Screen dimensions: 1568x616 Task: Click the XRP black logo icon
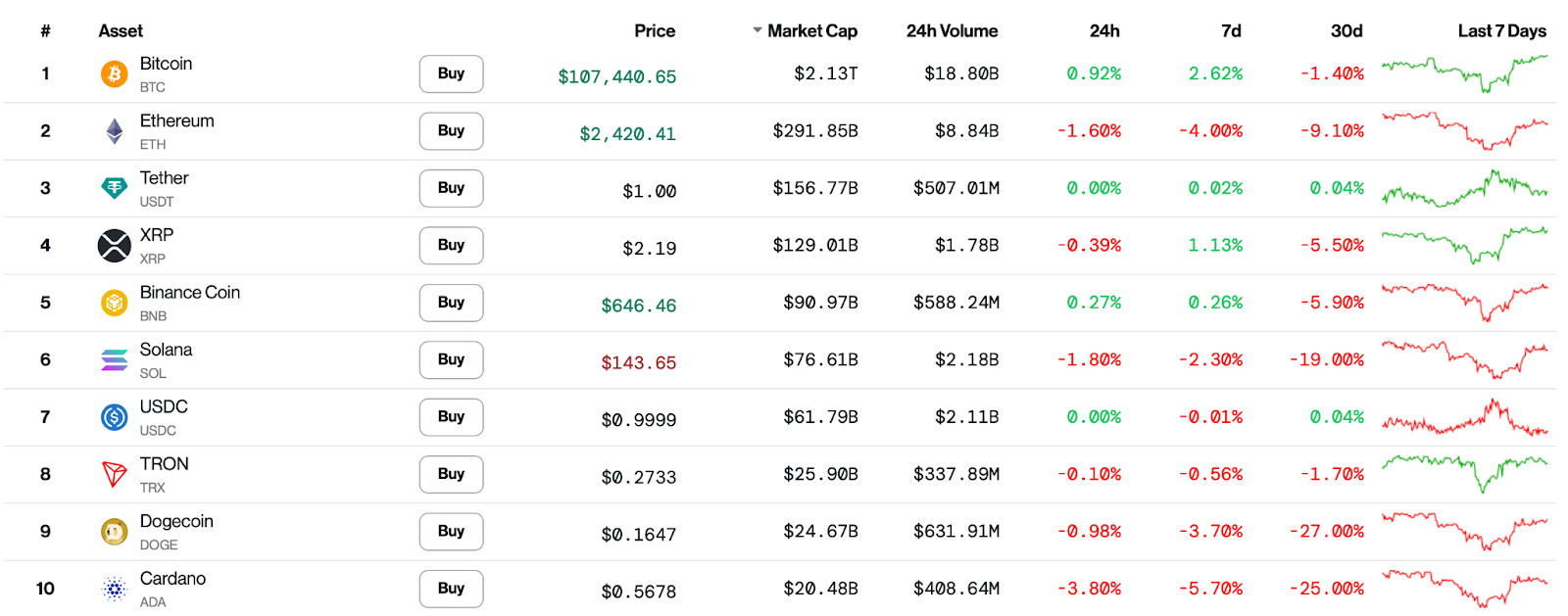click(x=114, y=245)
